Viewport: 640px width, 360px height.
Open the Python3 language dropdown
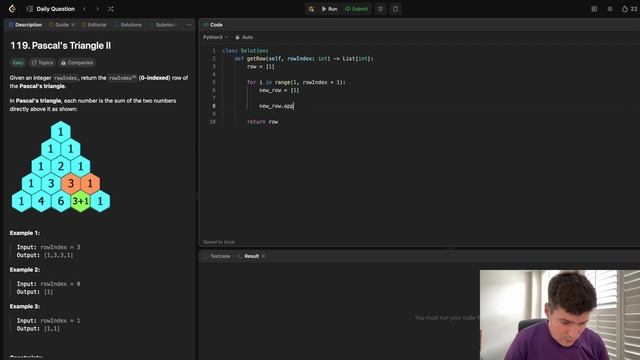coord(216,37)
